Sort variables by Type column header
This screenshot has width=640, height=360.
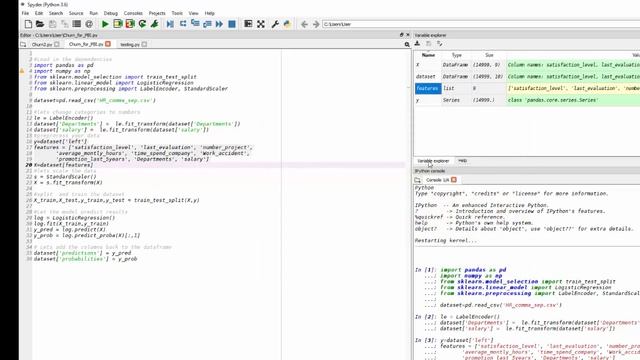tap(456, 55)
